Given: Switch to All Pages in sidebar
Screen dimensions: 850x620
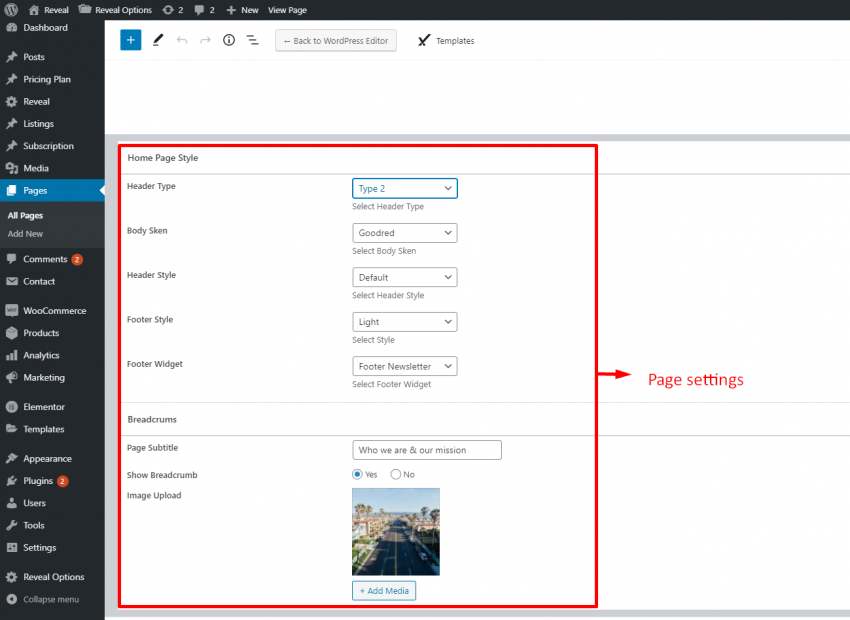Looking at the screenshot, I should (26, 215).
